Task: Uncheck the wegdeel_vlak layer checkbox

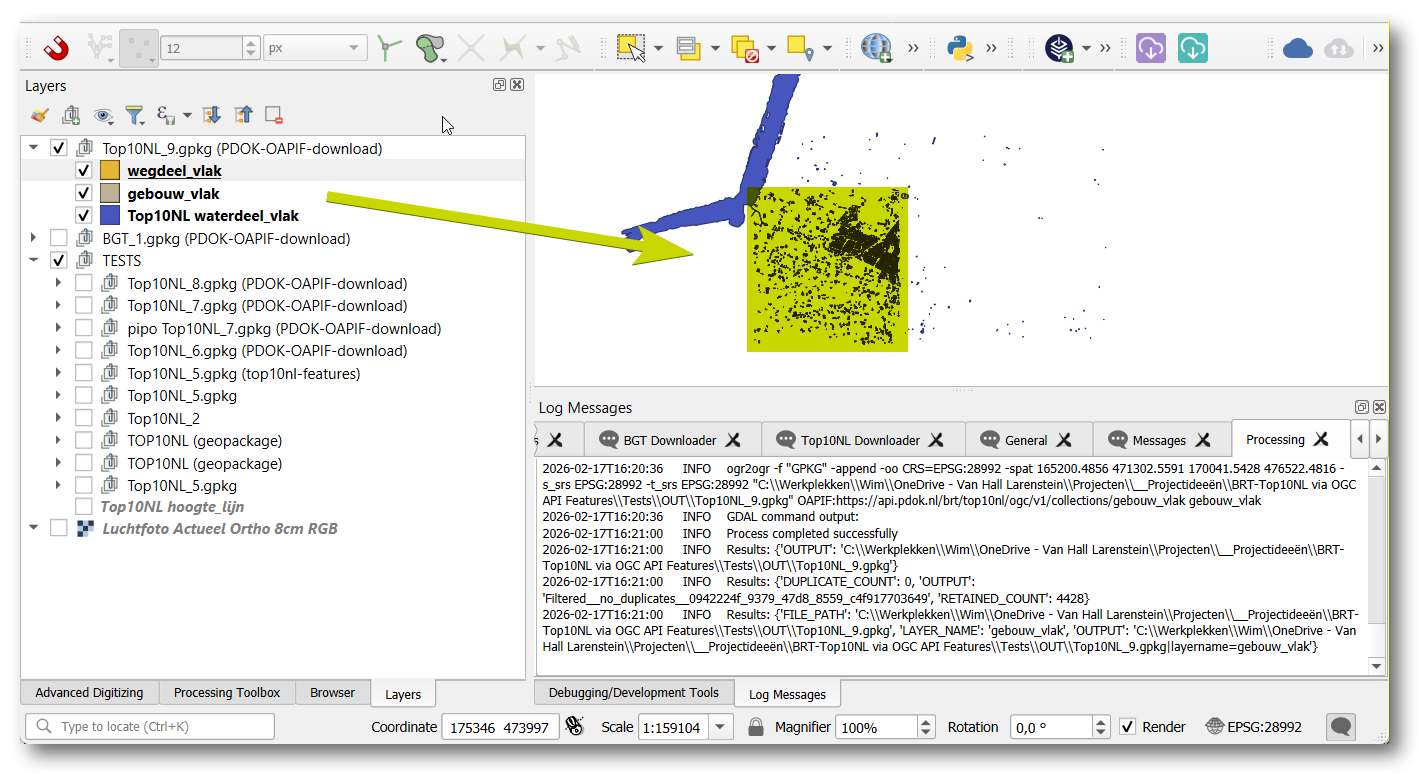Action: [x=84, y=171]
